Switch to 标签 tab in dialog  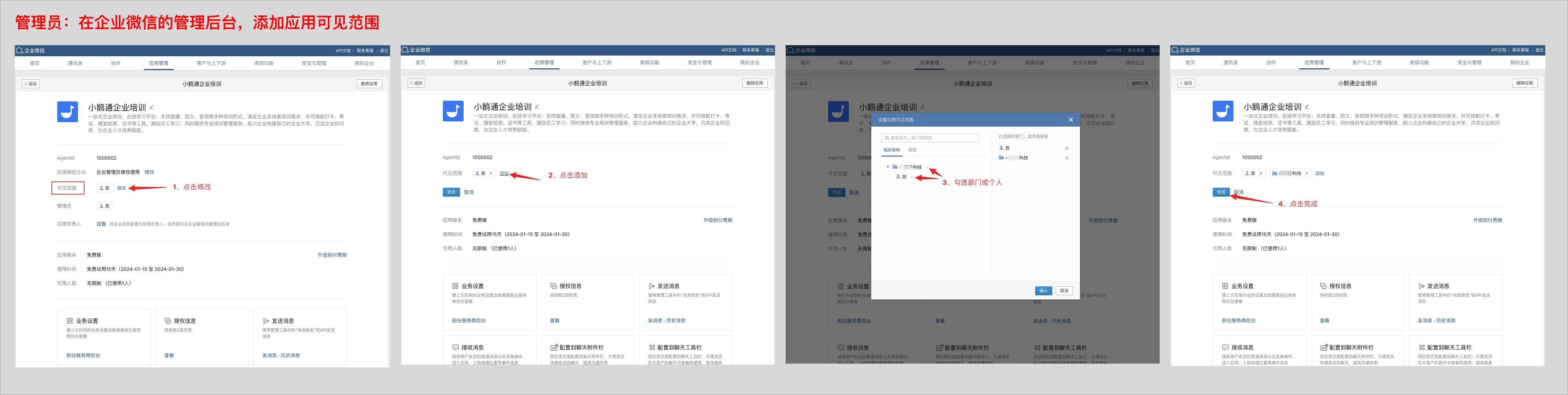pyautogui.click(x=912, y=150)
